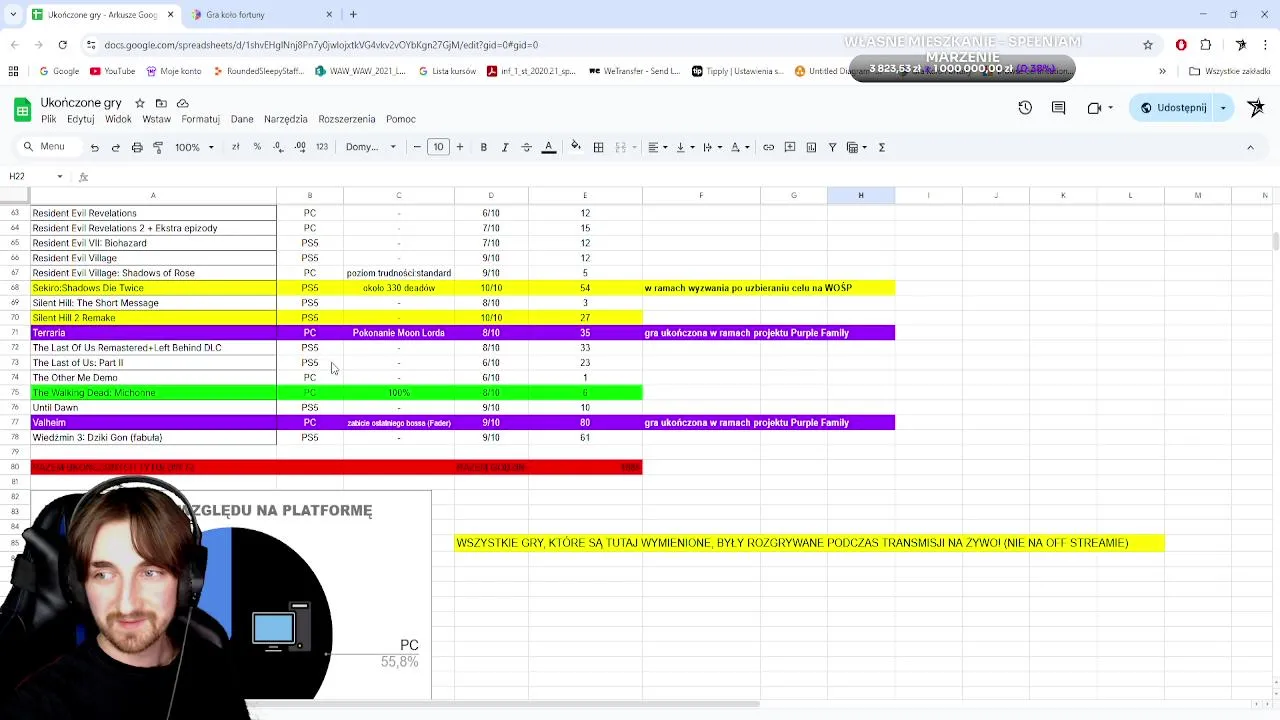1280x720 pixels.
Task: Activate the paint format roller
Action: [158, 147]
